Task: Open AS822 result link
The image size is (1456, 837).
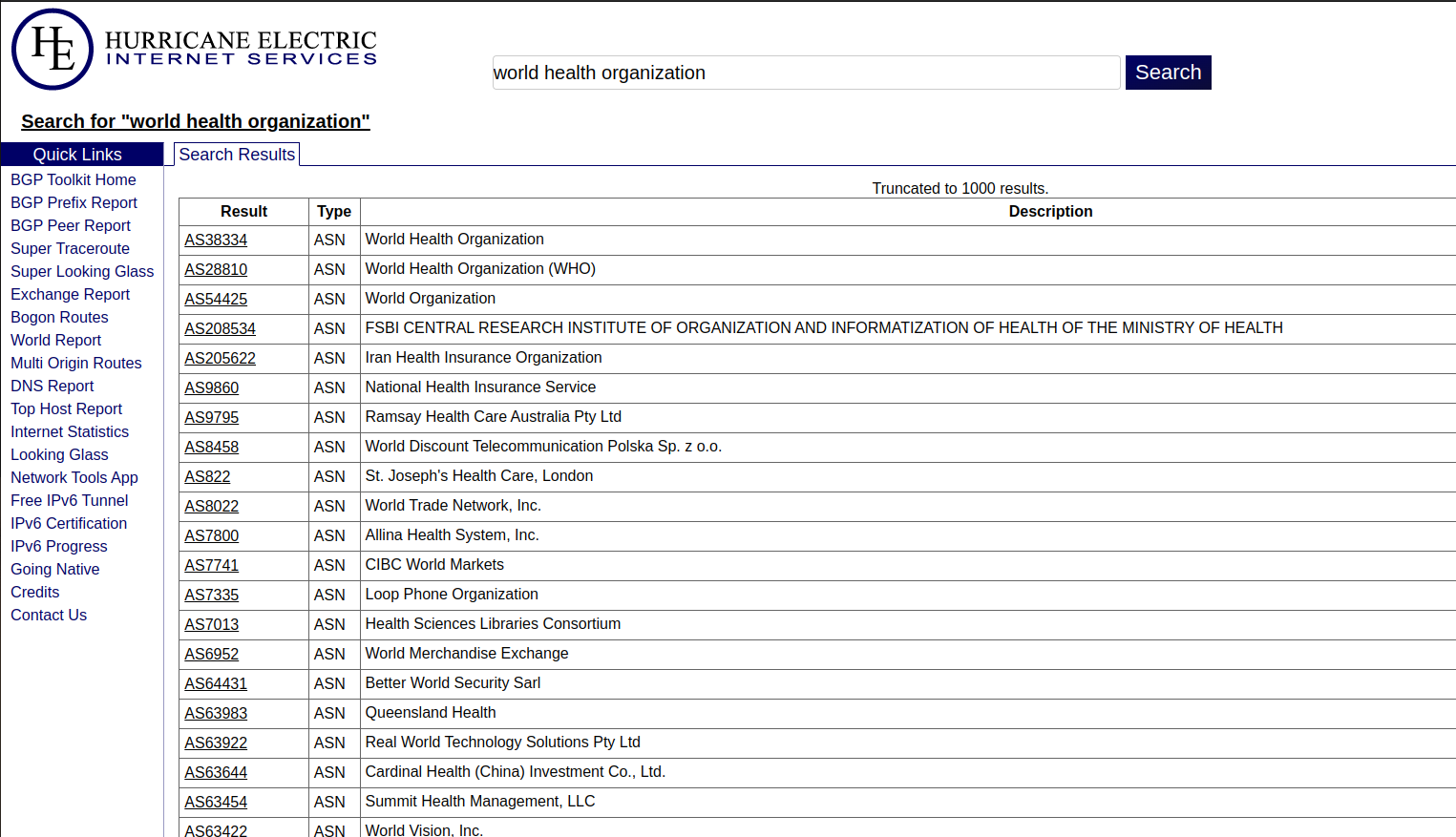Action: click(207, 476)
